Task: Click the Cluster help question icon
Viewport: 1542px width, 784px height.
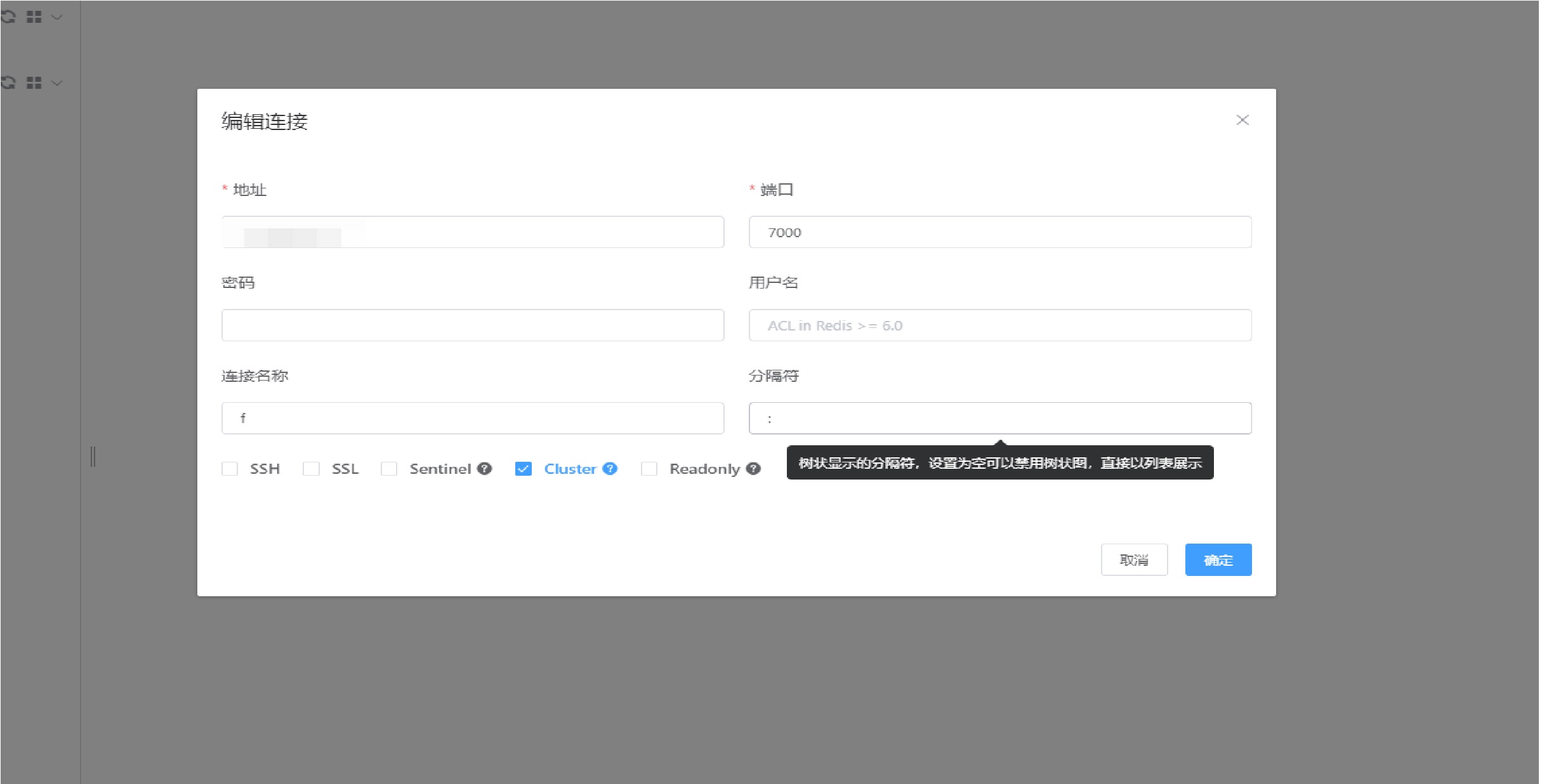Action: [610, 469]
